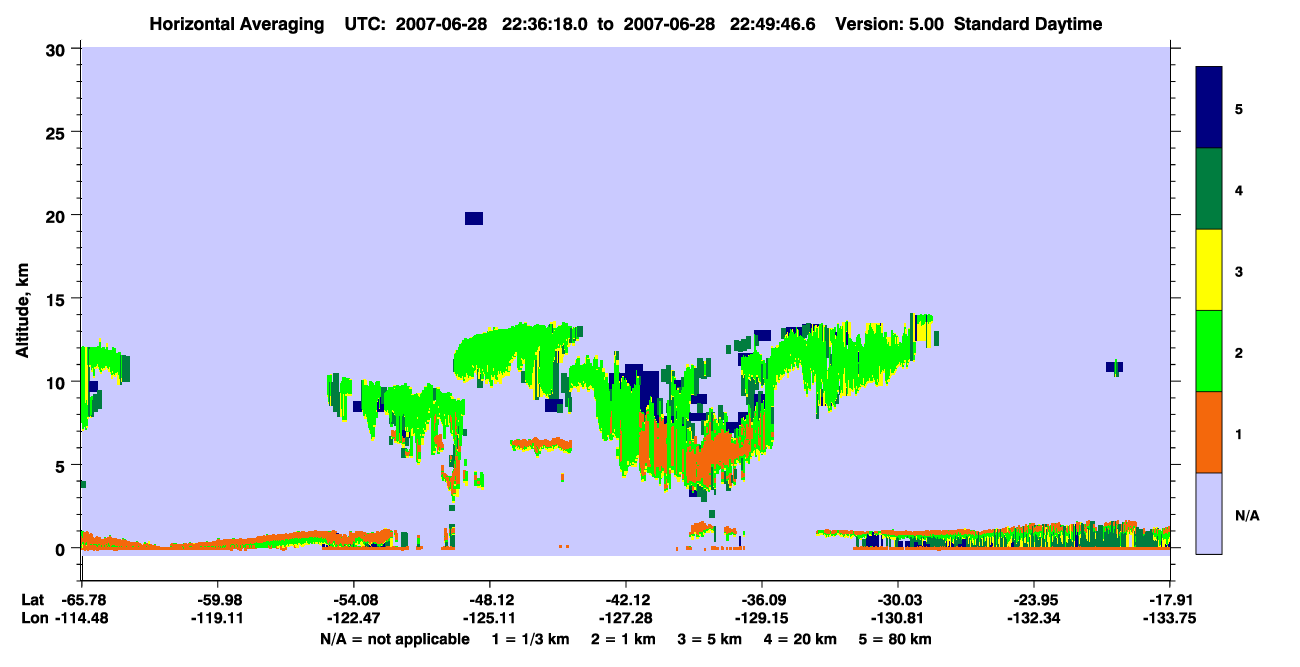
Task: Click legend text '5 = 80 km'
Action: point(893,639)
